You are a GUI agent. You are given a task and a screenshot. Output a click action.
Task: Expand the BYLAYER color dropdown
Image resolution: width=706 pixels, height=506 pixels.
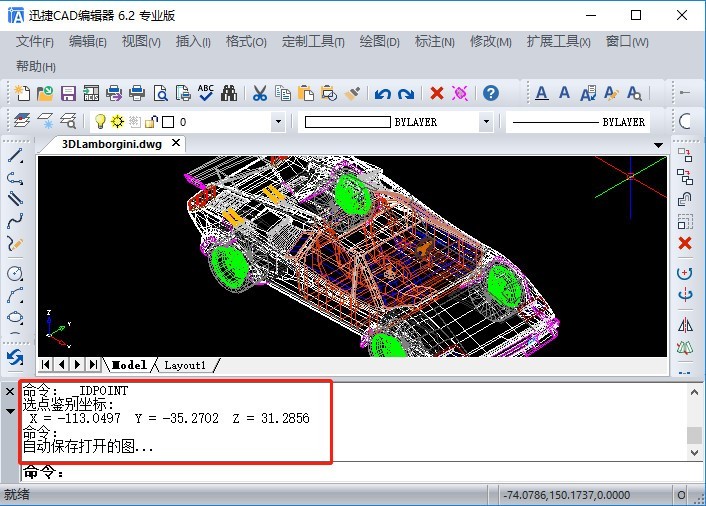(486, 122)
